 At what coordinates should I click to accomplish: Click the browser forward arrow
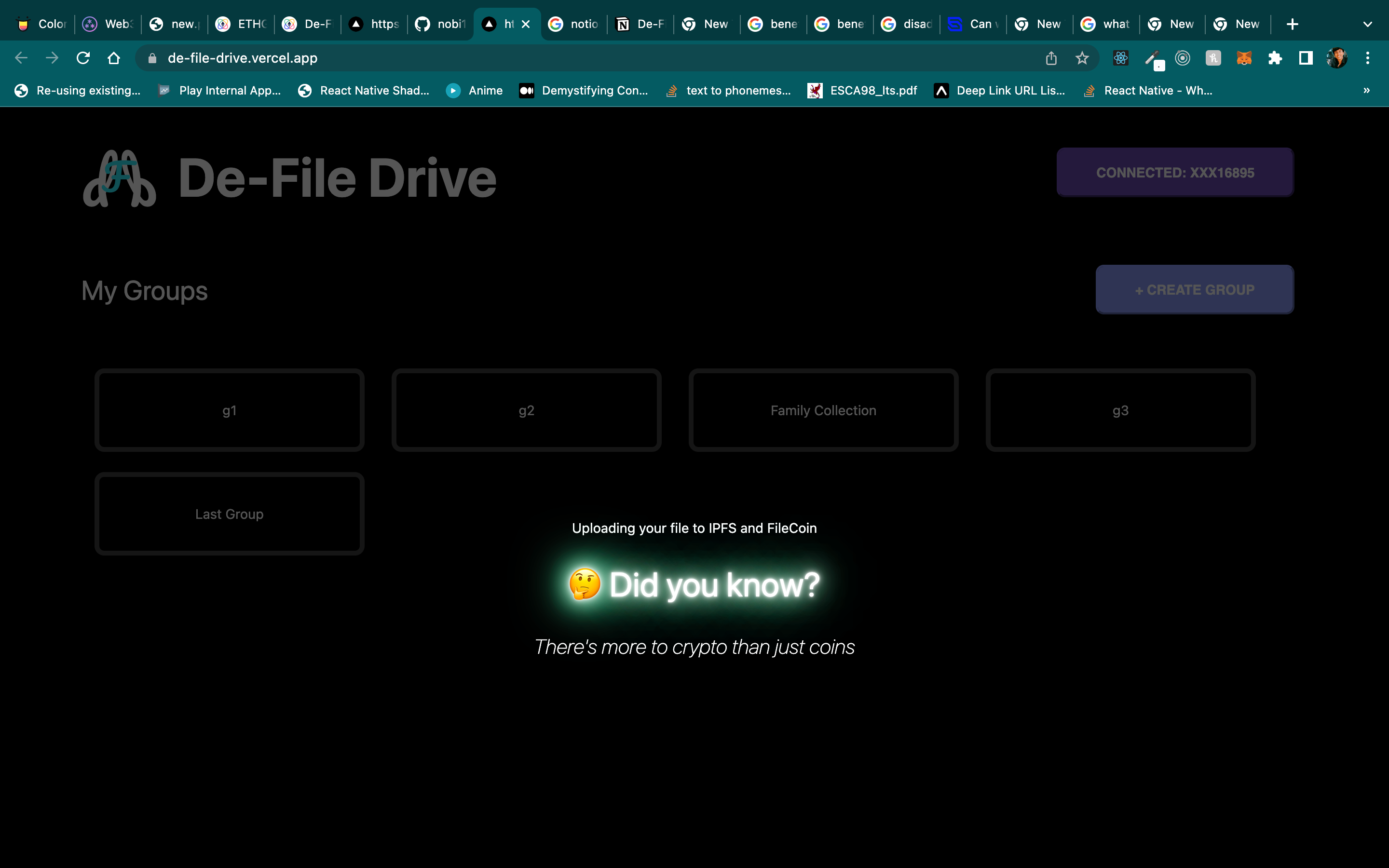tap(52, 58)
